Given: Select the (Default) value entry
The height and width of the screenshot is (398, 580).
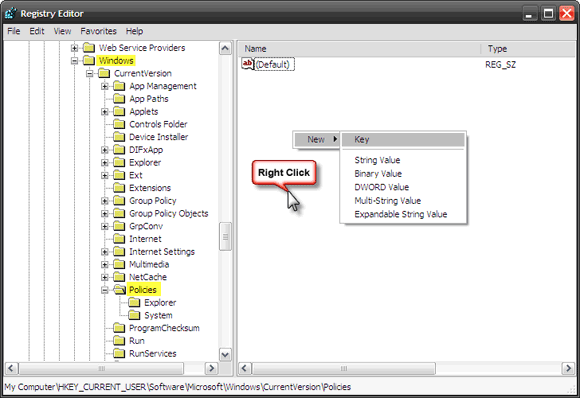Looking at the screenshot, I should point(274,64).
